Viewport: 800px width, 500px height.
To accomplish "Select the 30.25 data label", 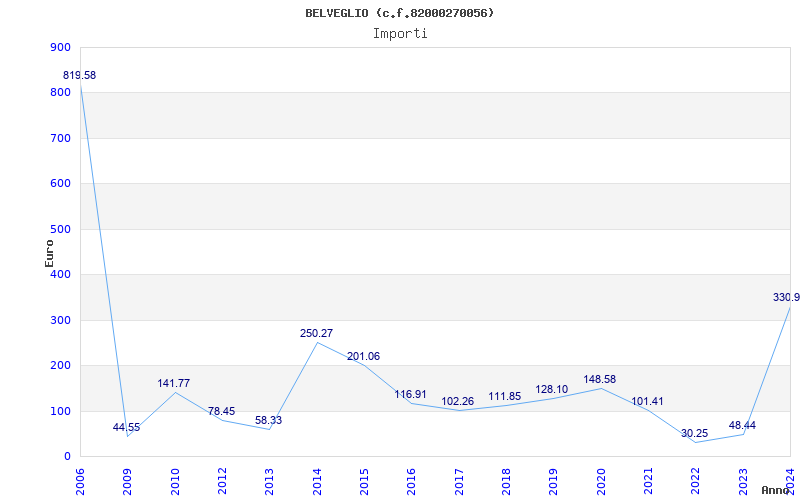I will 694,434.
